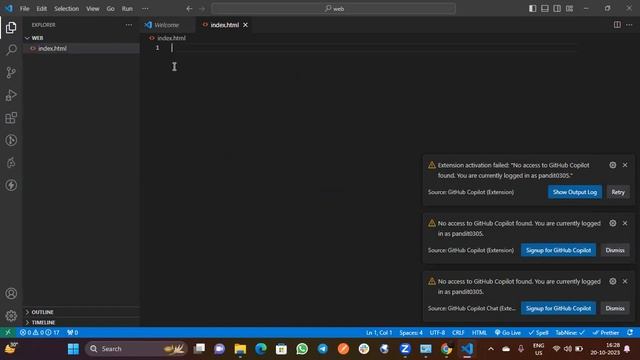Open the remote window indicator in status bar
640x360 pixels.
click(8, 332)
